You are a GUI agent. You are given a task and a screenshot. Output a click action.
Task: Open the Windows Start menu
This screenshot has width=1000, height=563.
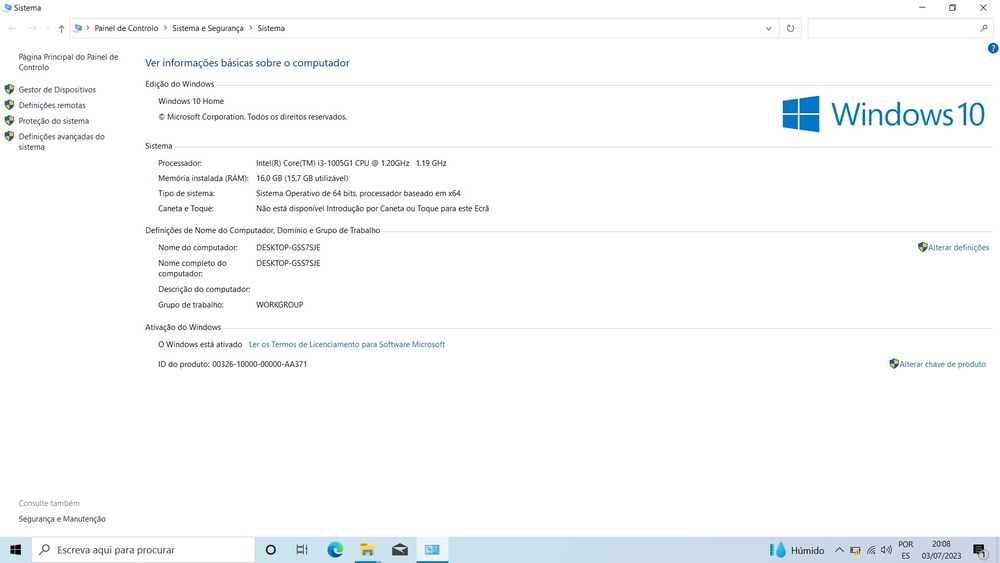click(x=15, y=550)
